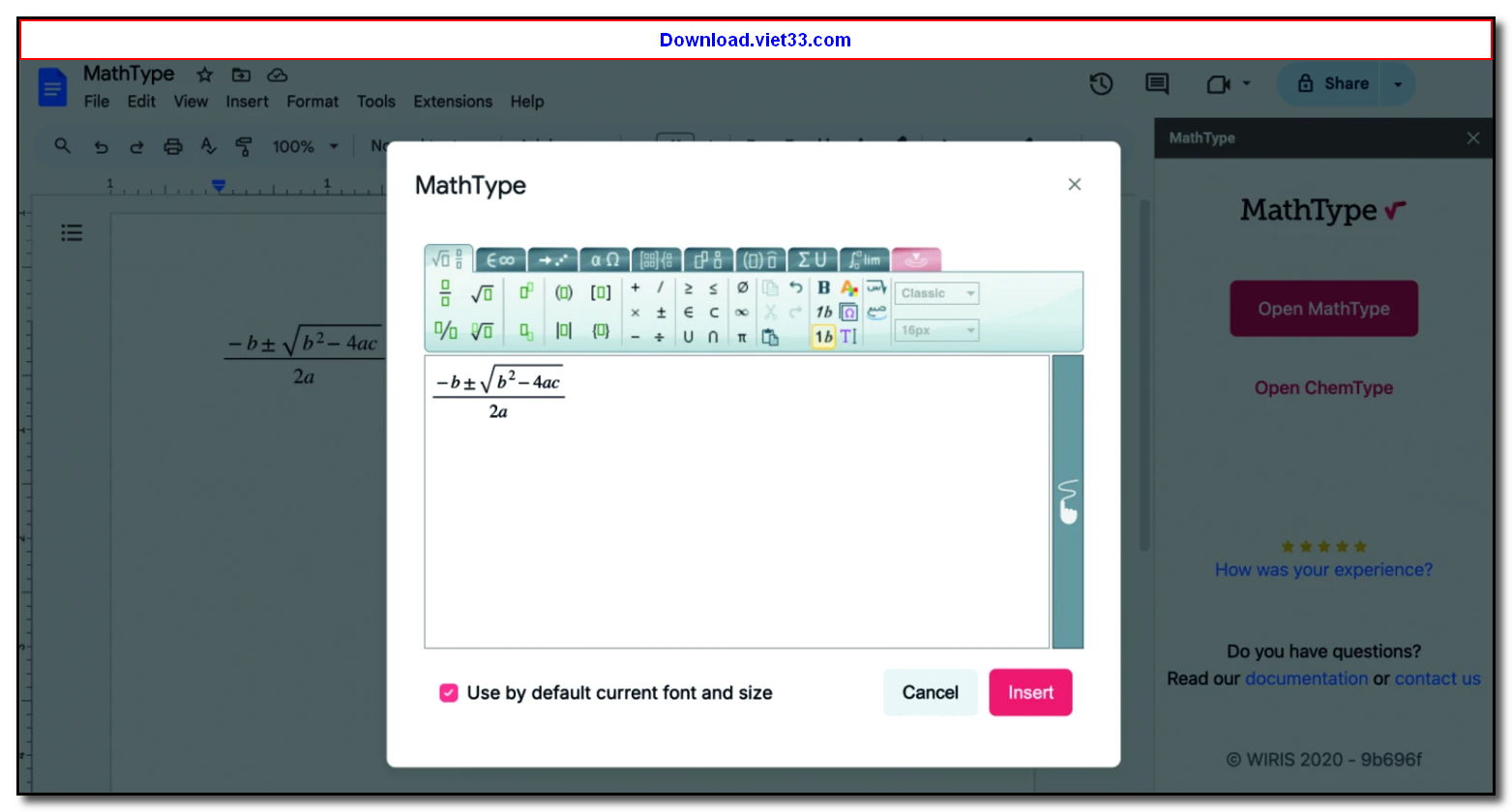The height and width of the screenshot is (812, 1512).
Task: Toggle Use by default current font and size
Action: coord(447,693)
